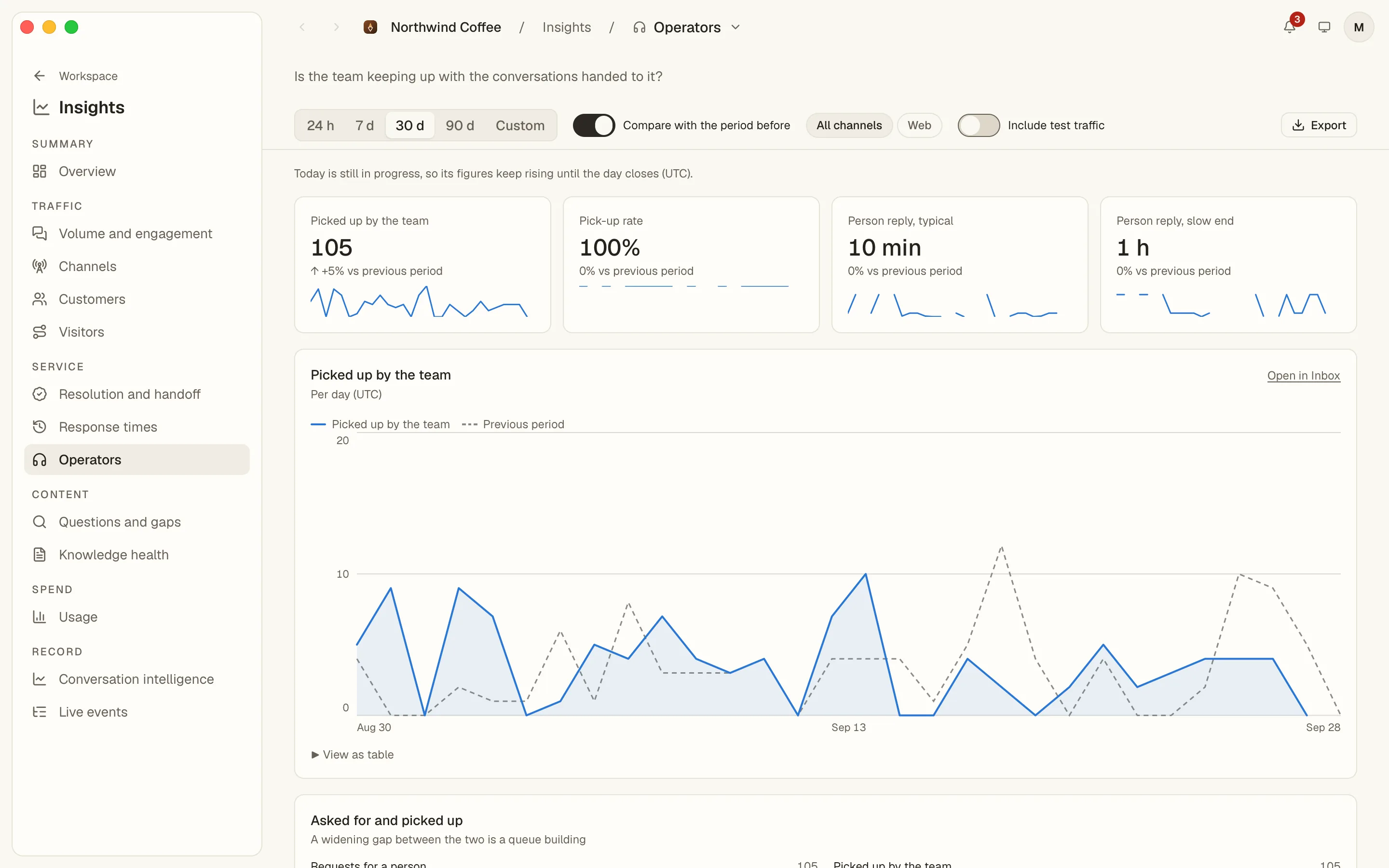This screenshot has width=1389, height=868.
Task: Open the Operators sidebar item
Action: pos(136,459)
